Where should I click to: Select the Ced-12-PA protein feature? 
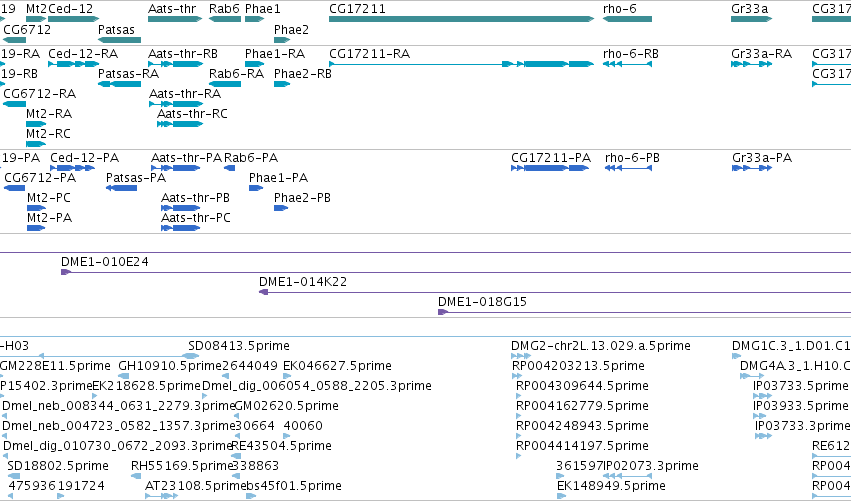(x=73, y=168)
